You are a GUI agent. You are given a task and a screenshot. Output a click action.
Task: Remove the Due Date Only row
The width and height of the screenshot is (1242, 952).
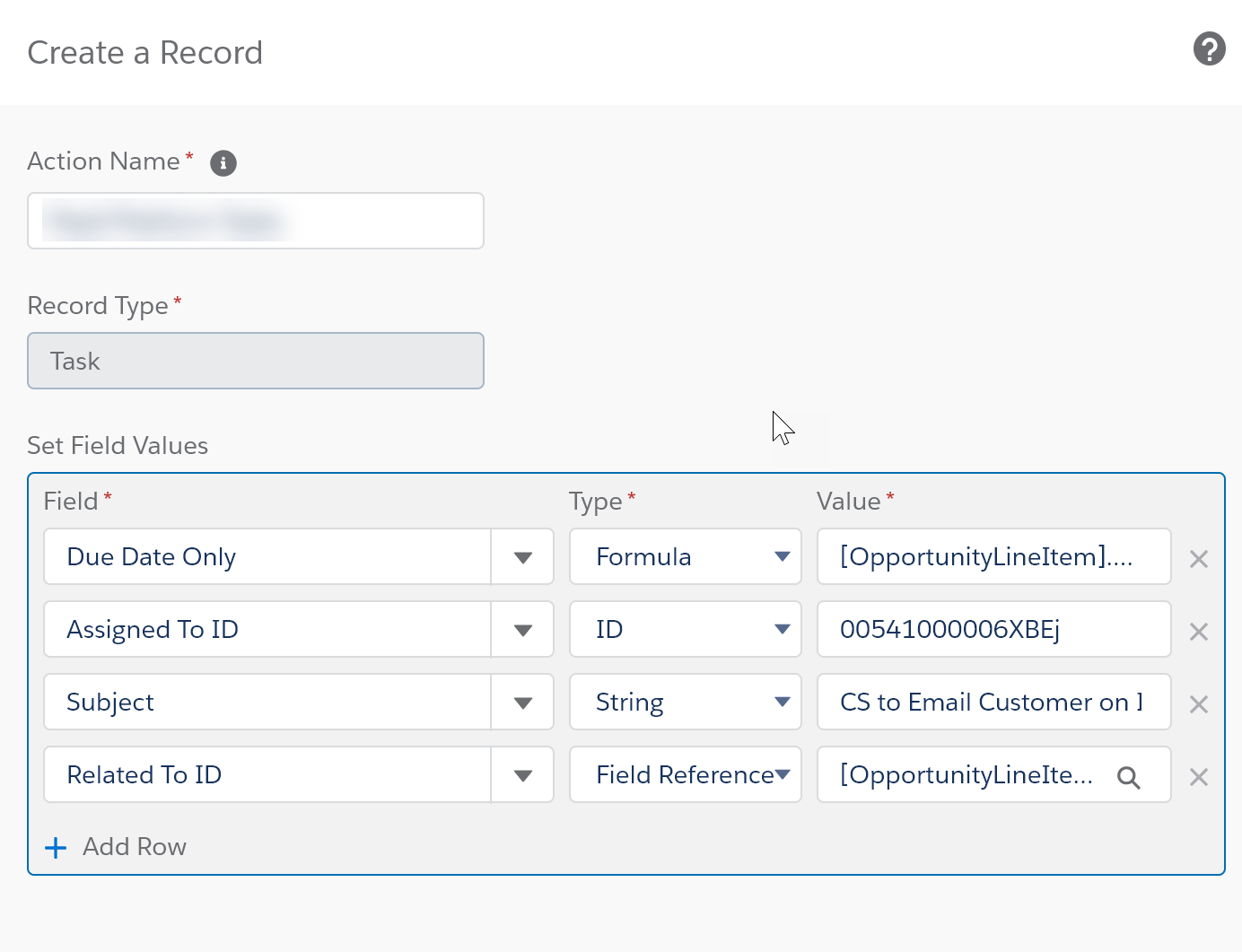tap(1198, 559)
